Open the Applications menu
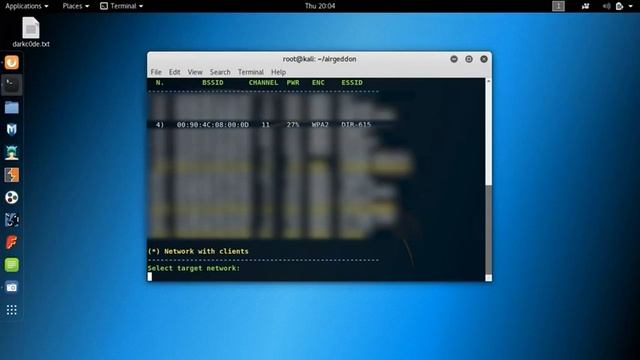This screenshot has width=640, height=360. (27, 6)
